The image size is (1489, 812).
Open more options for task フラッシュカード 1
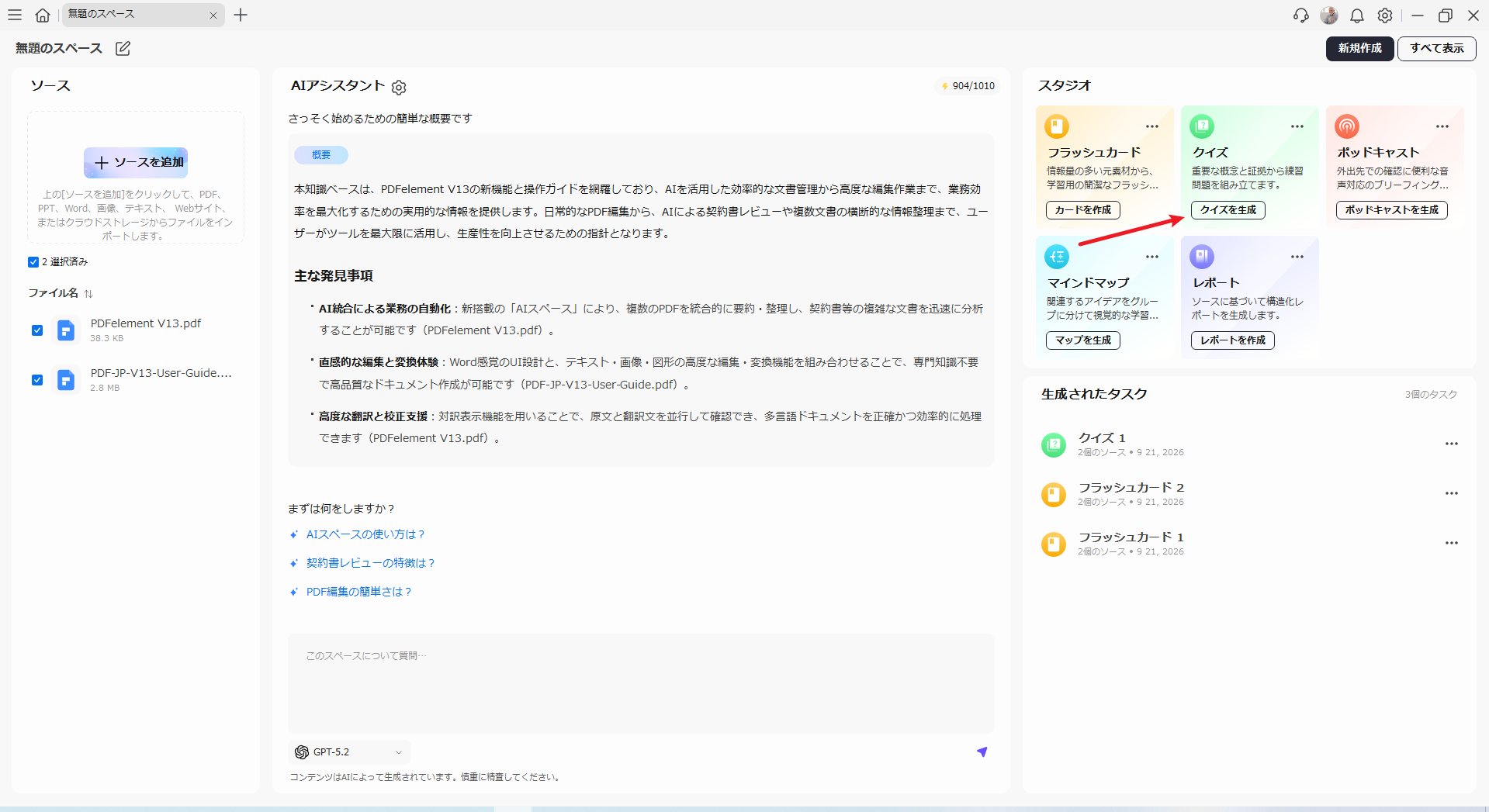click(1452, 543)
